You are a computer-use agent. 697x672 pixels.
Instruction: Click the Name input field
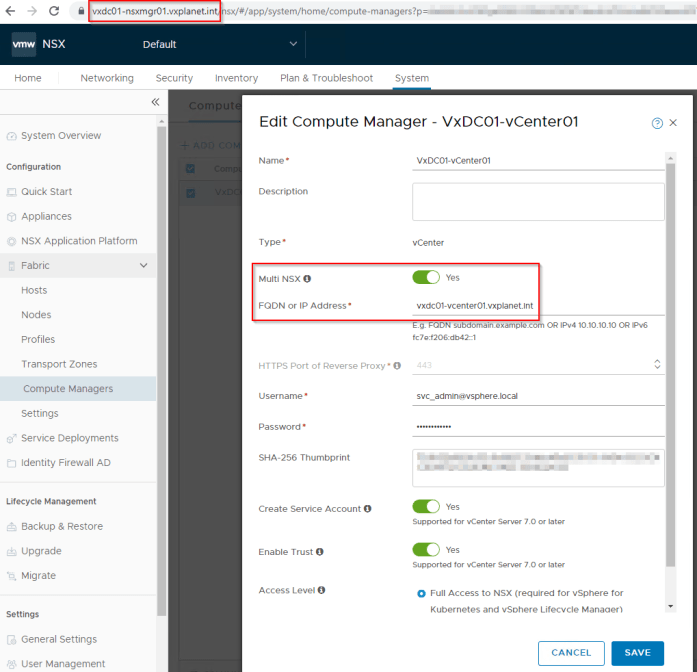tap(538, 161)
